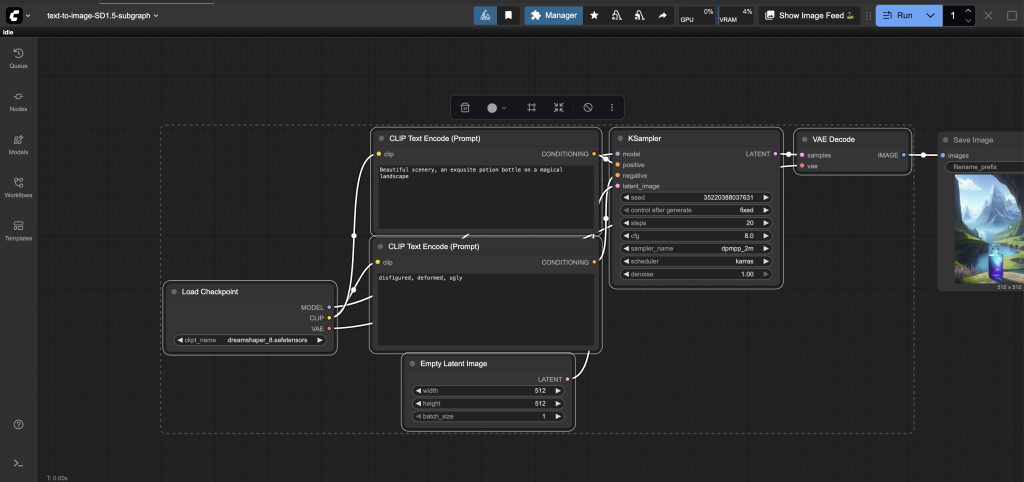The width and height of the screenshot is (1024, 482).
Task: Click the Manager button
Action: click(554, 16)
